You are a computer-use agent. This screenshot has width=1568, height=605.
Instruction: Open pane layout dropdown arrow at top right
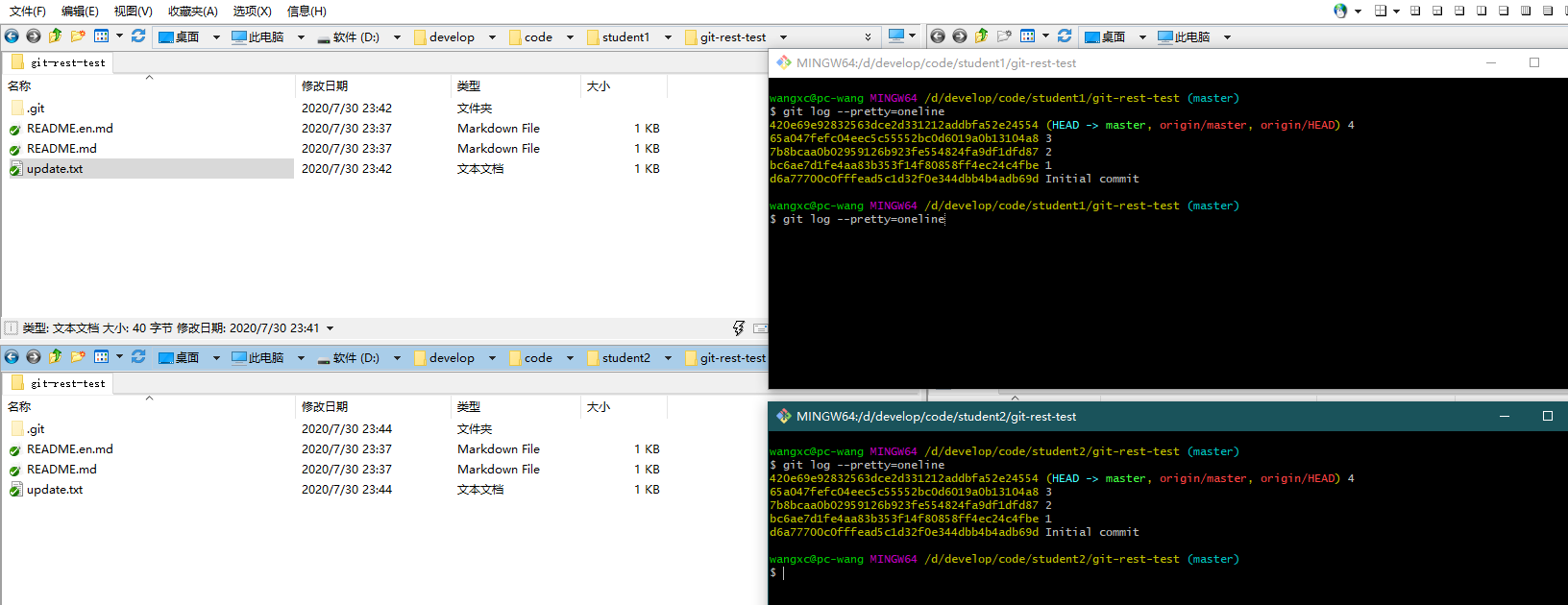[1396, 12]
